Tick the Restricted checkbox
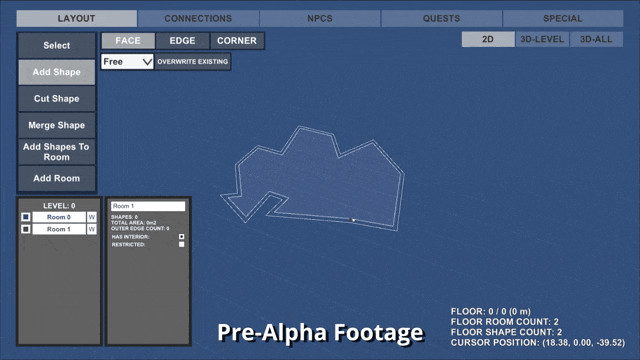Screen dimensions: 640x360 182,244
